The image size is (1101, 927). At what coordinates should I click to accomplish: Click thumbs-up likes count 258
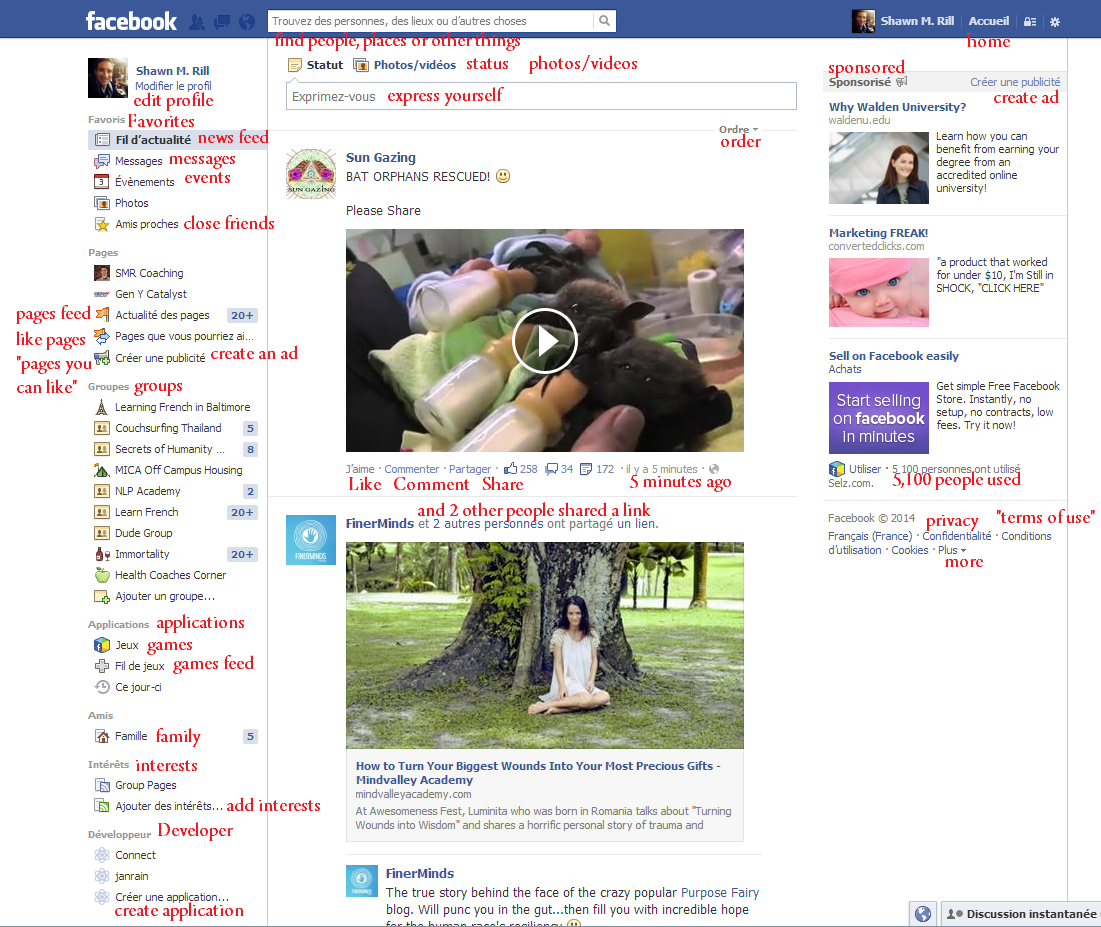coord(520,468)
